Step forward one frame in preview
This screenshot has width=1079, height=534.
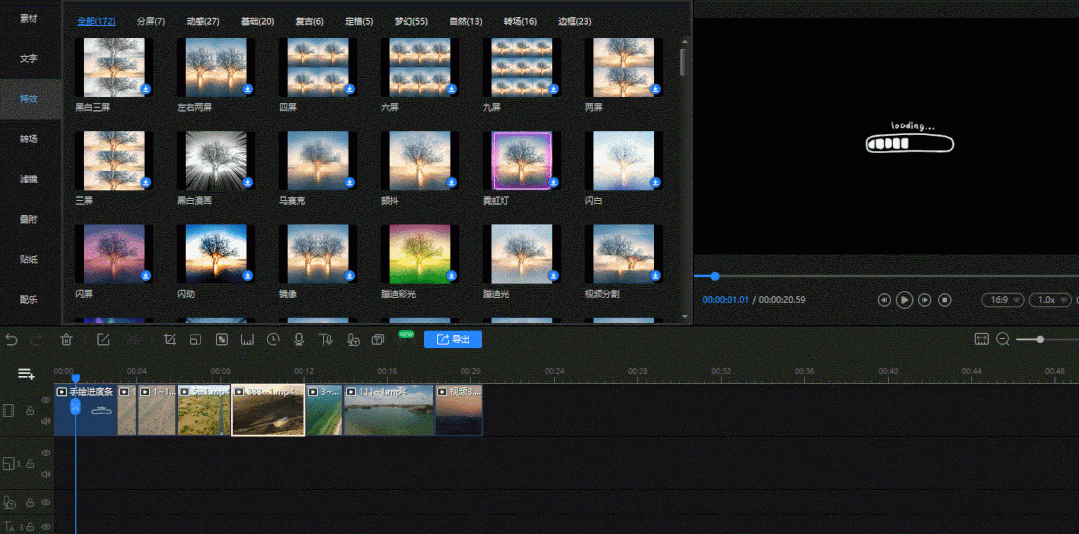click(x=925, y=300)
